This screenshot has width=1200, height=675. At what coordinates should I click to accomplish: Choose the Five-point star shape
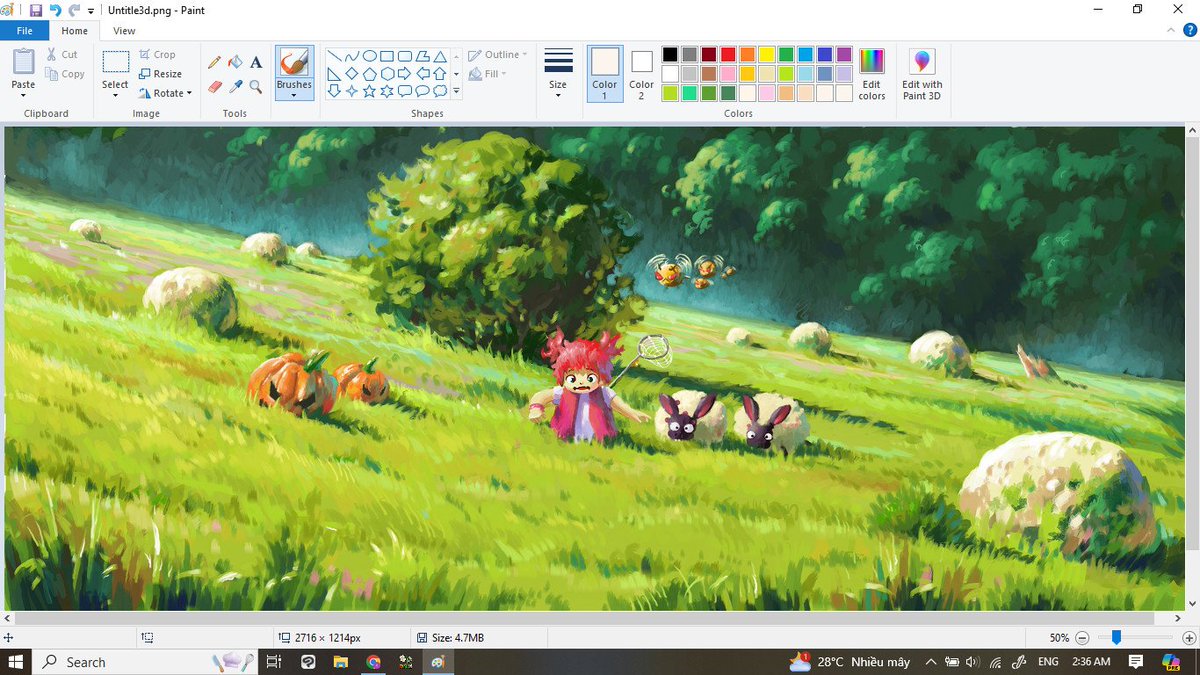369,90
